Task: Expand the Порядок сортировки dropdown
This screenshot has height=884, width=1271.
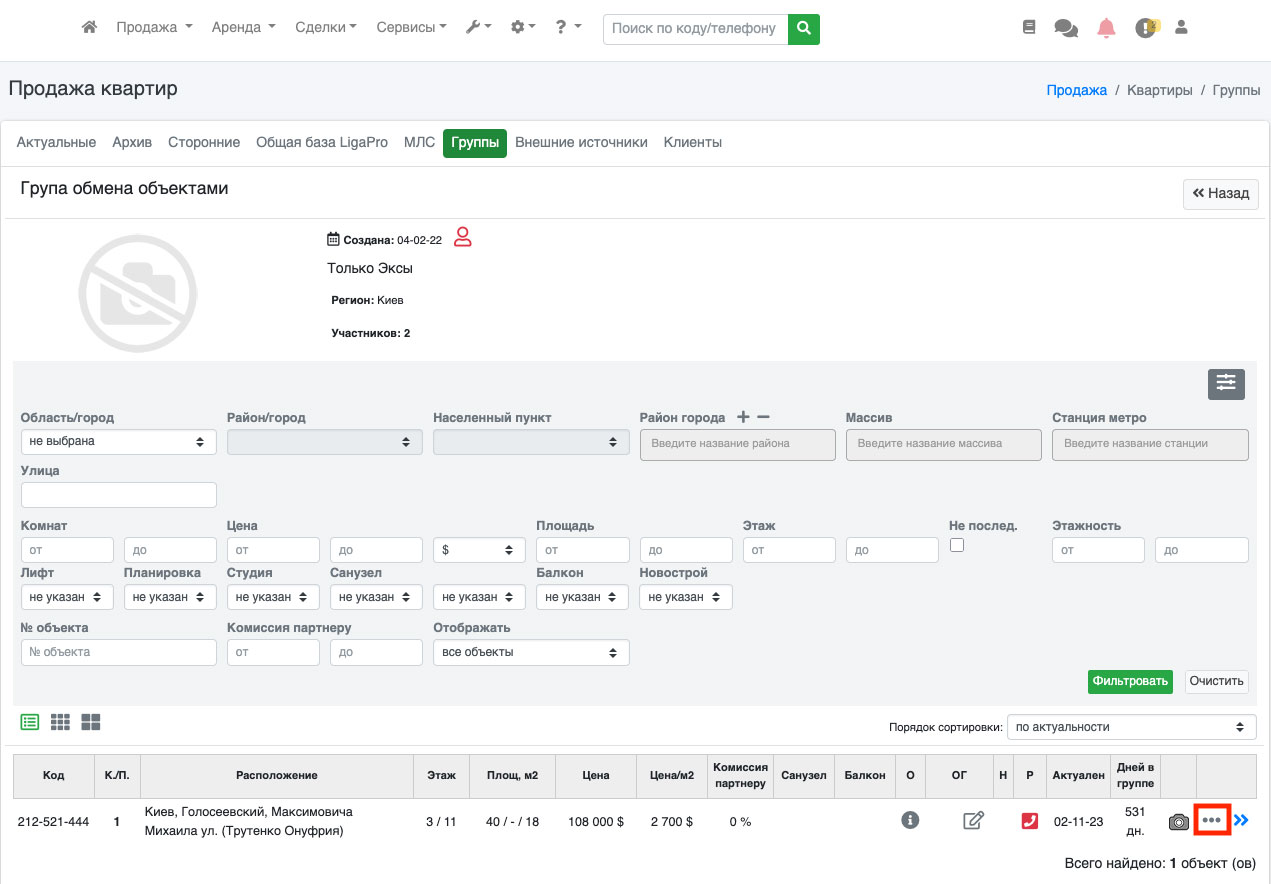Action: [1131, 727]
